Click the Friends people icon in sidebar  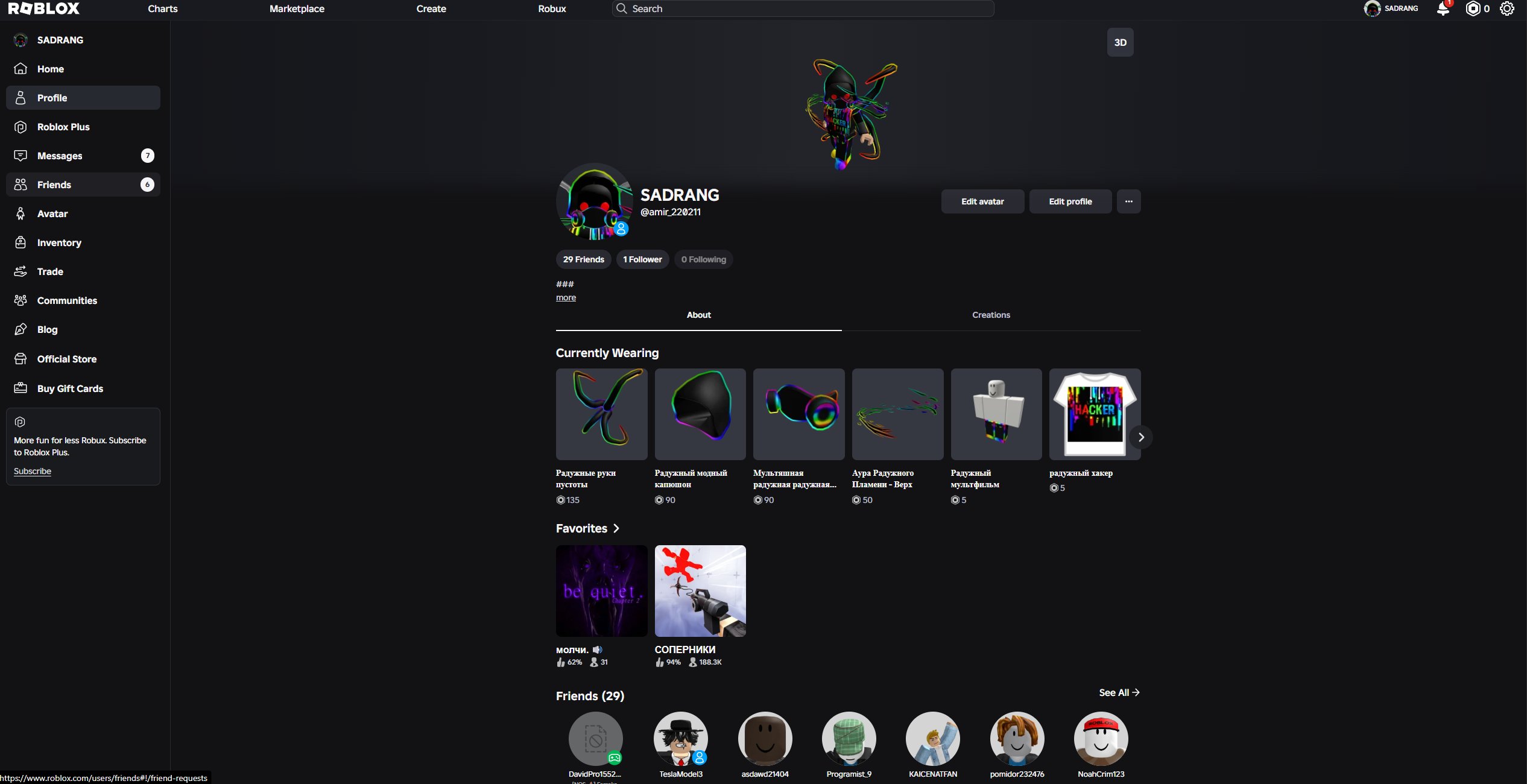coord(21,185)
